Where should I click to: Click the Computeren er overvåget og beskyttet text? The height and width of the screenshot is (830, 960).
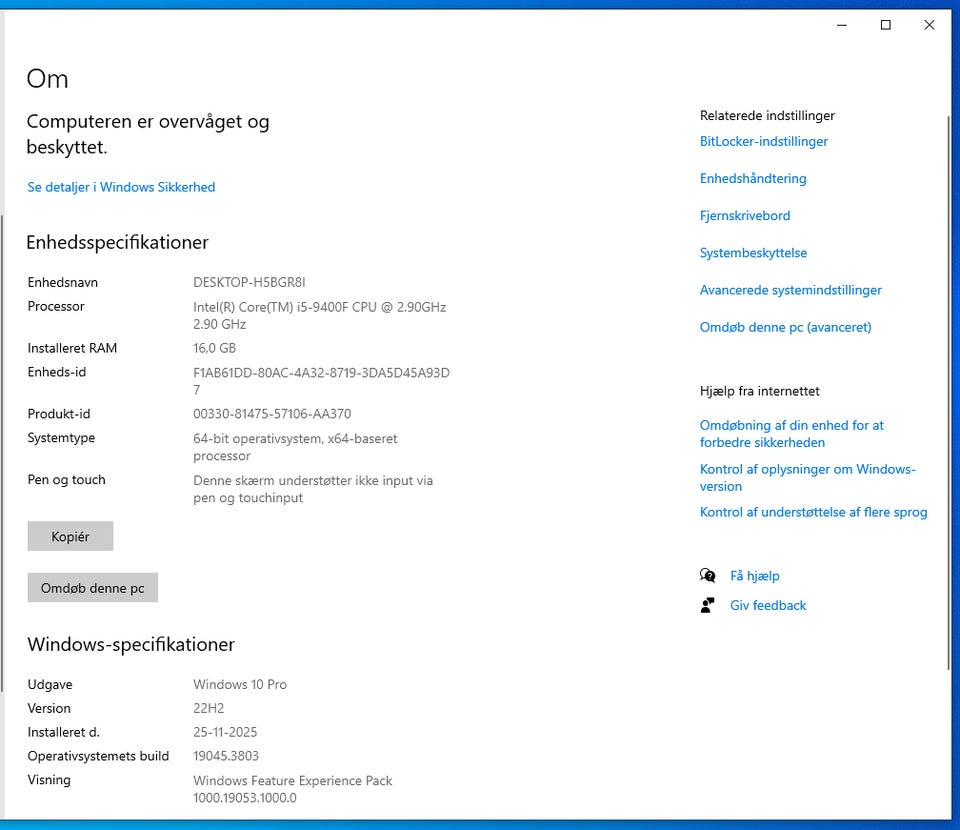click(148, 134)
